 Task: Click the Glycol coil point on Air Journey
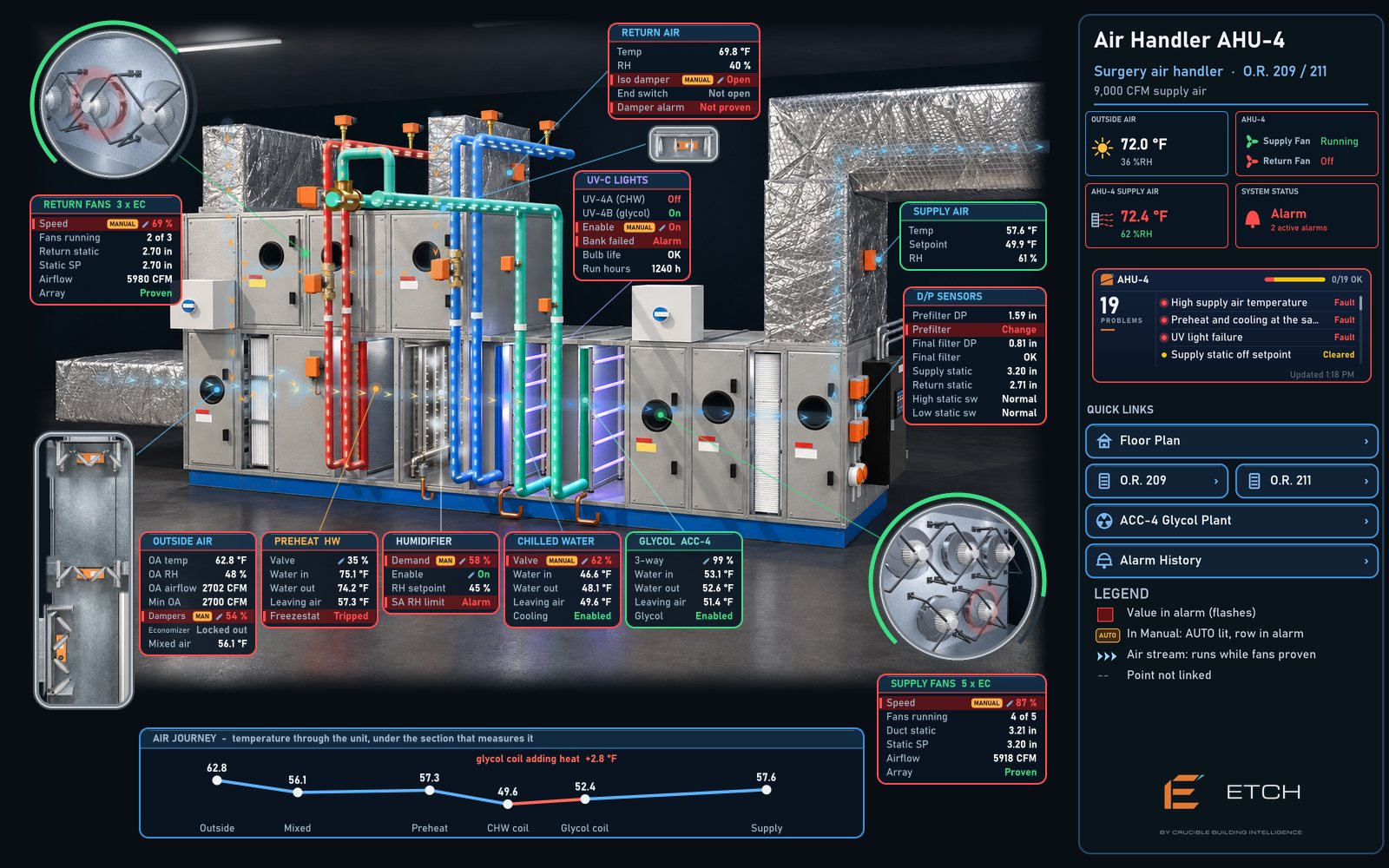click(585, 799)
